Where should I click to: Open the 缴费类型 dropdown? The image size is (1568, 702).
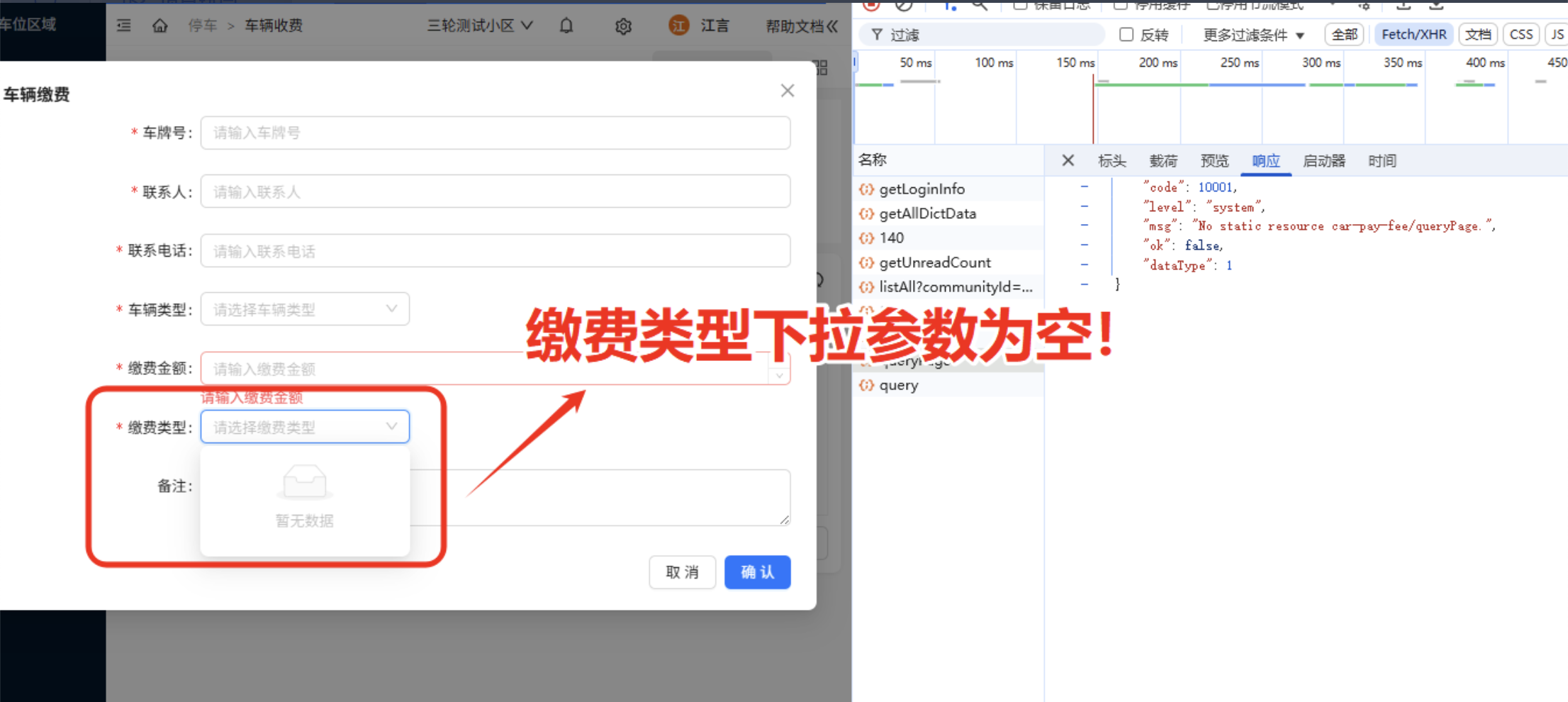click(x=305, y=426)
